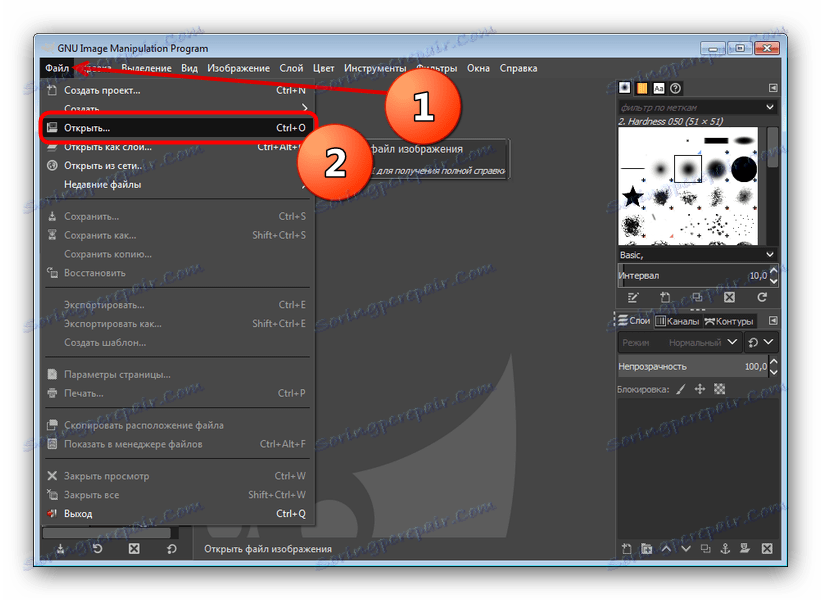Increase the Интервал spacing value
821x600 pixels.
tap(774, 271)
